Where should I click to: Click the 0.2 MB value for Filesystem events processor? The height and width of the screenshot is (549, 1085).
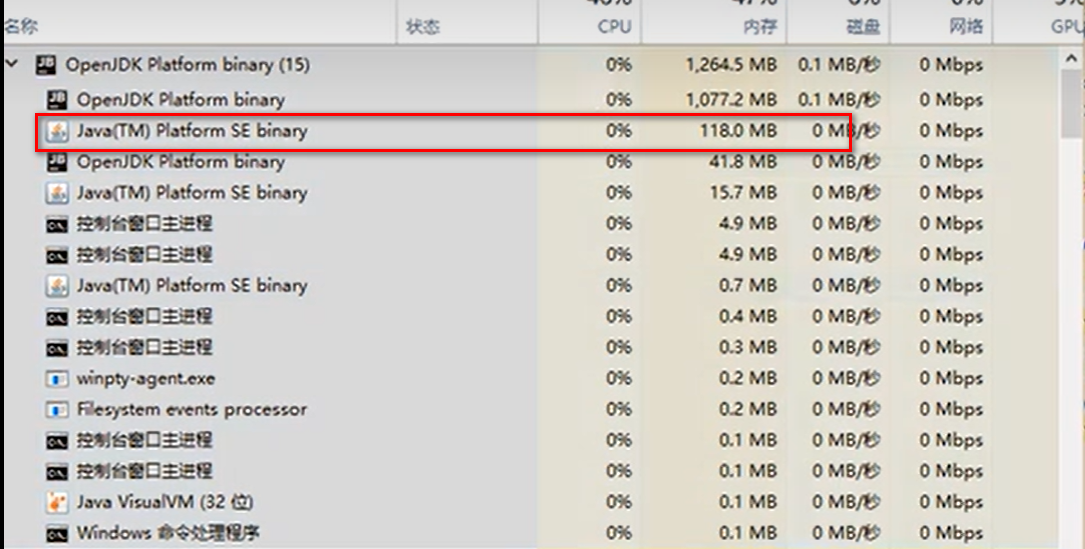[748, 410]
